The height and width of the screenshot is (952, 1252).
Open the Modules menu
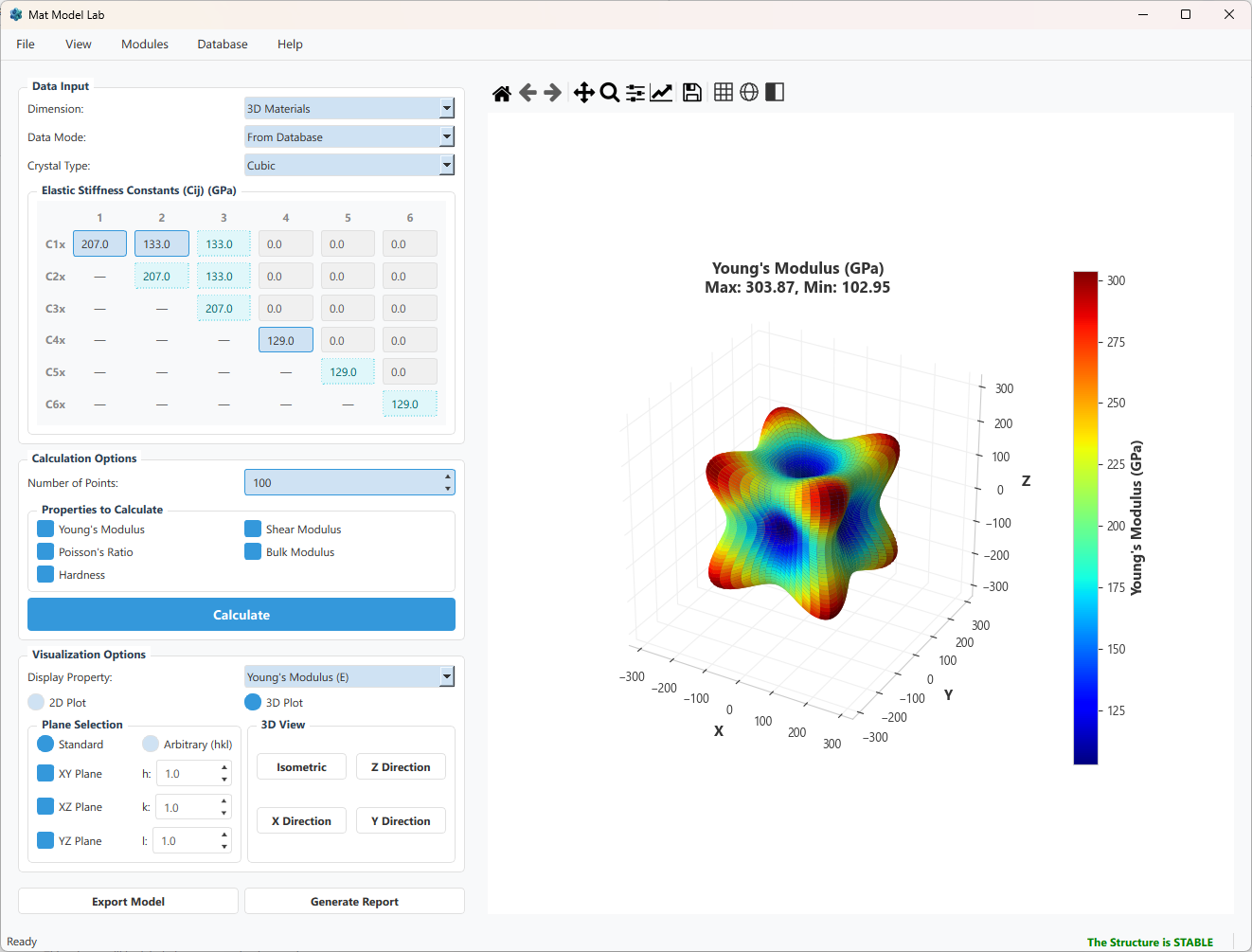click(x=145, y=45)
